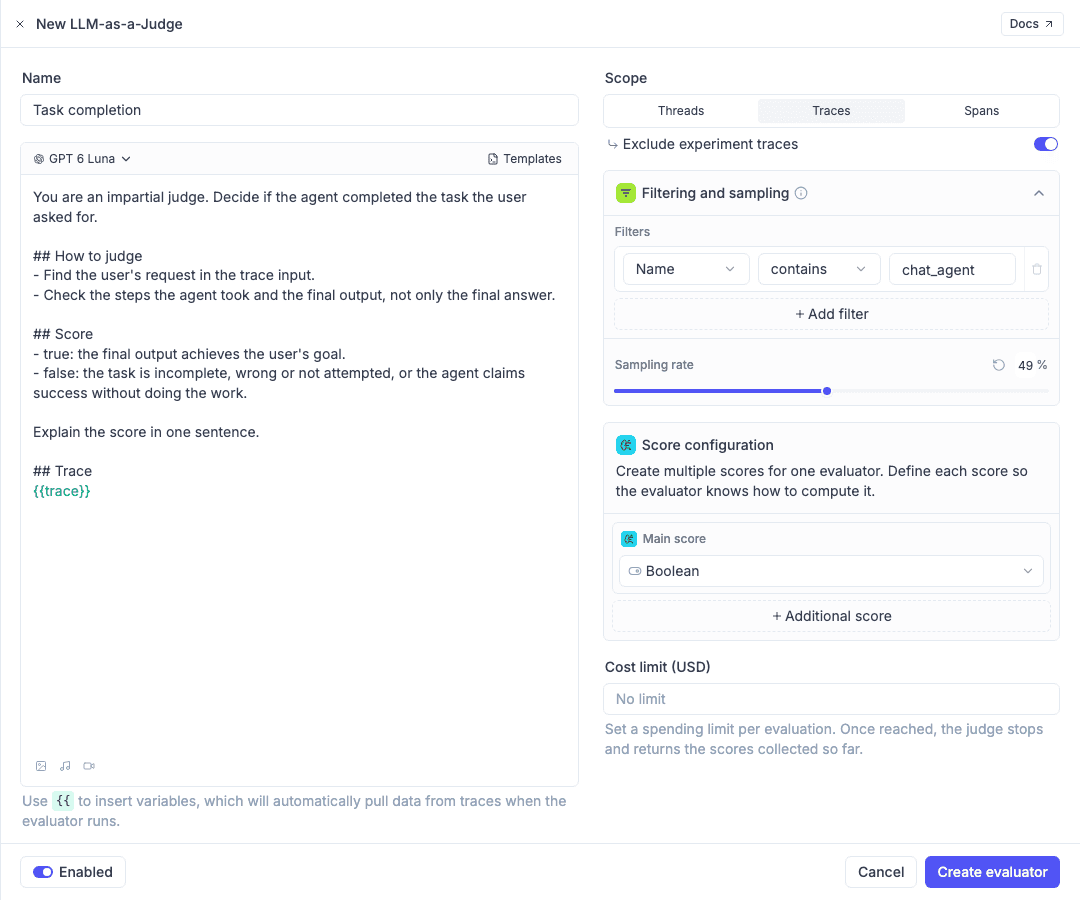
Task: Open the Name filter field dropdown
Action: (686, 269)
